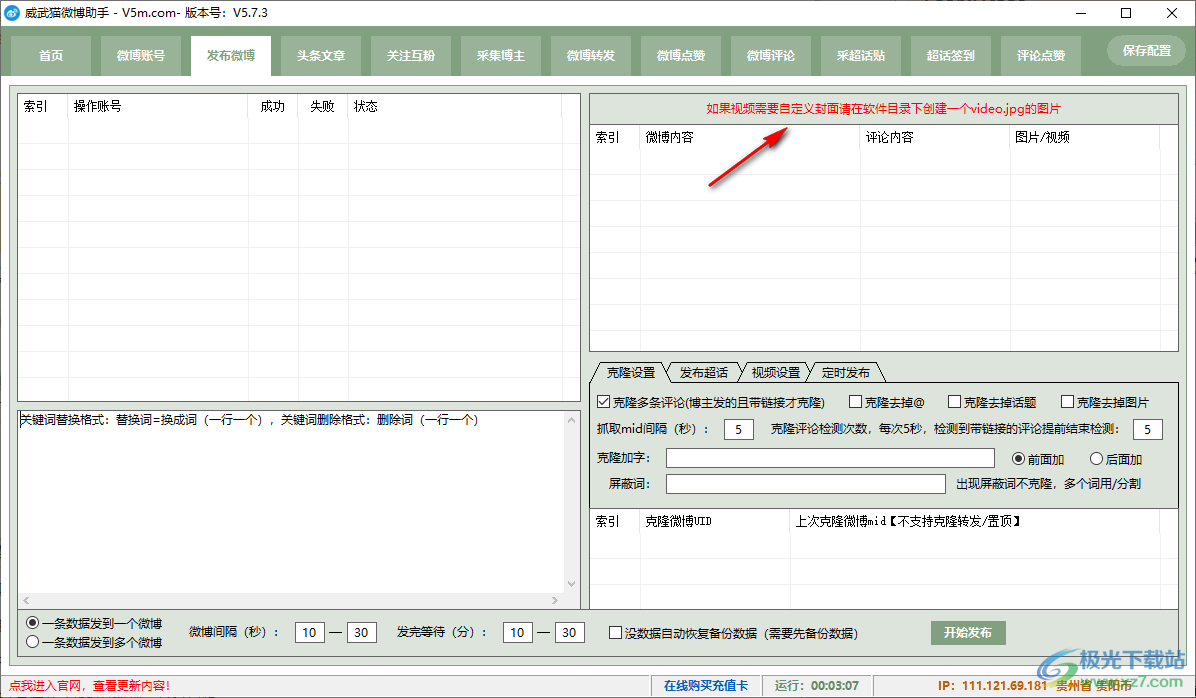Open the 定时发布 sub-tab

846,373
